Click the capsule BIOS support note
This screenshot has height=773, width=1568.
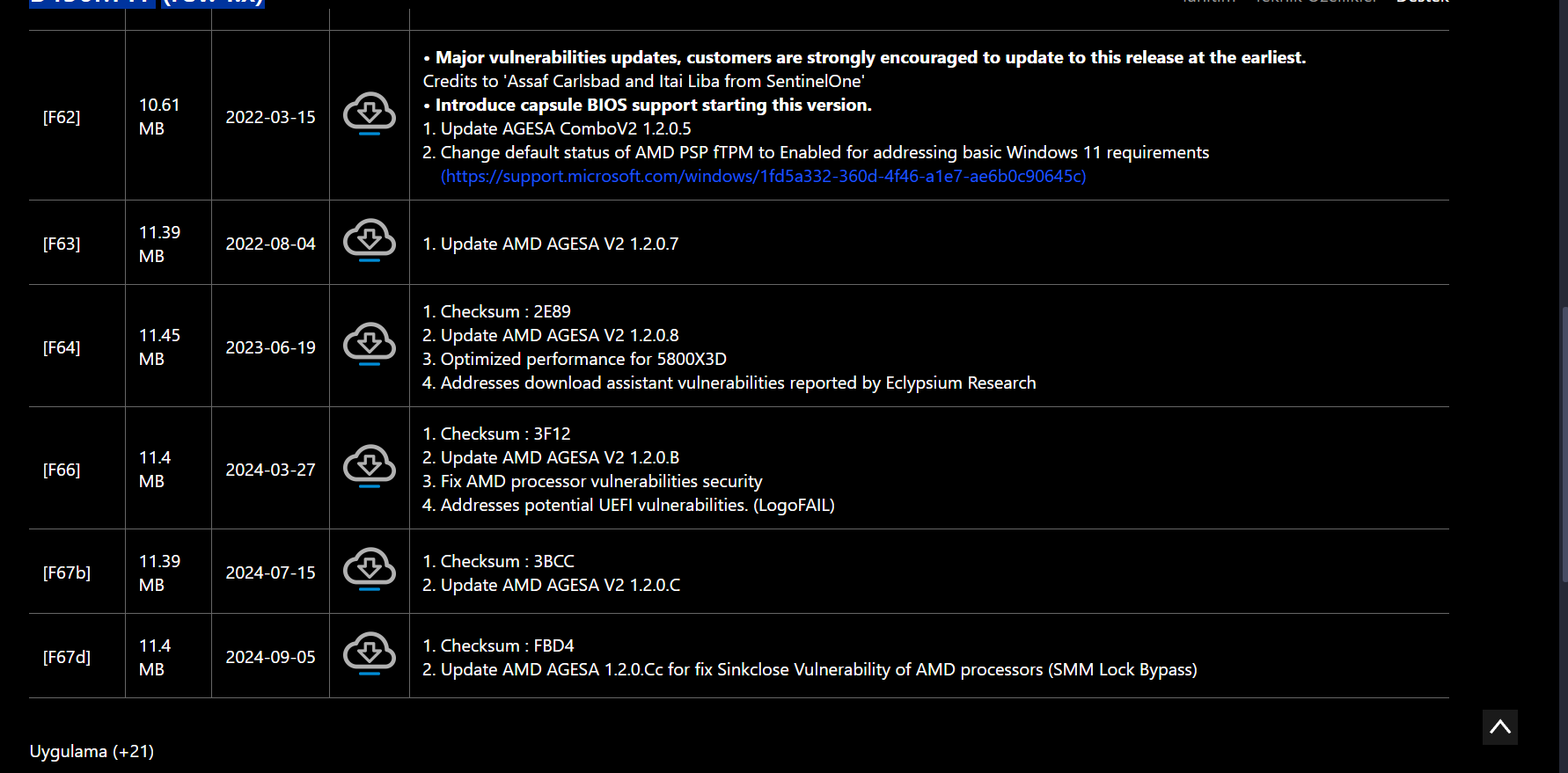(653, 105)
